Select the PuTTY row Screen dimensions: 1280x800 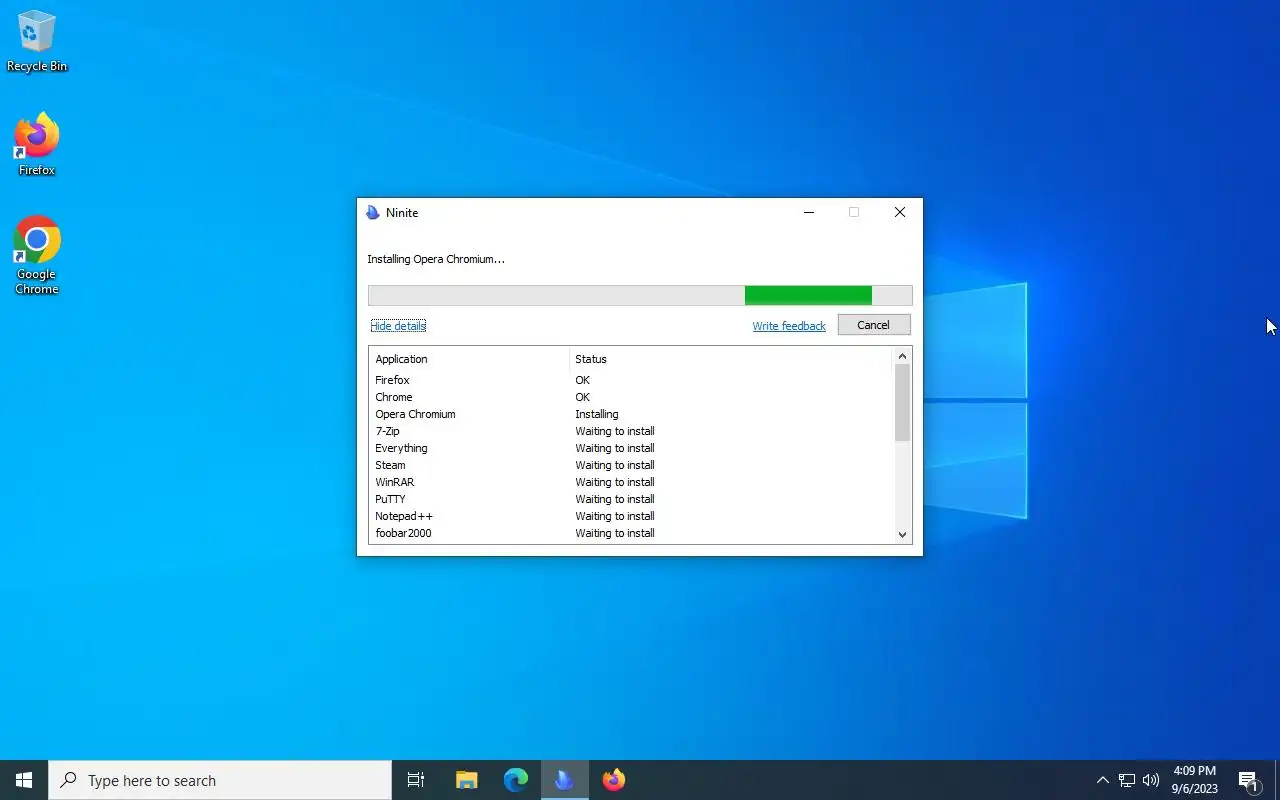coord(630,499)
